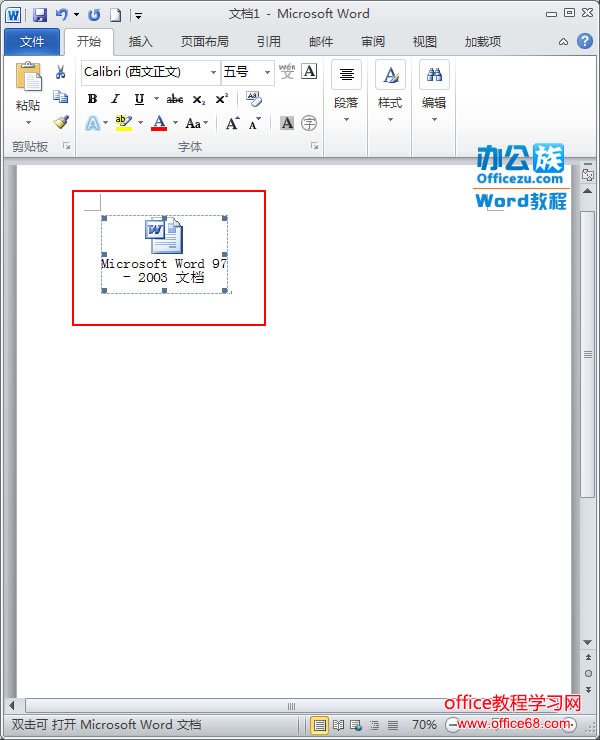Open the 文件 (File) tab
This screenshot has width=600, height=740.
click(32, 42)
